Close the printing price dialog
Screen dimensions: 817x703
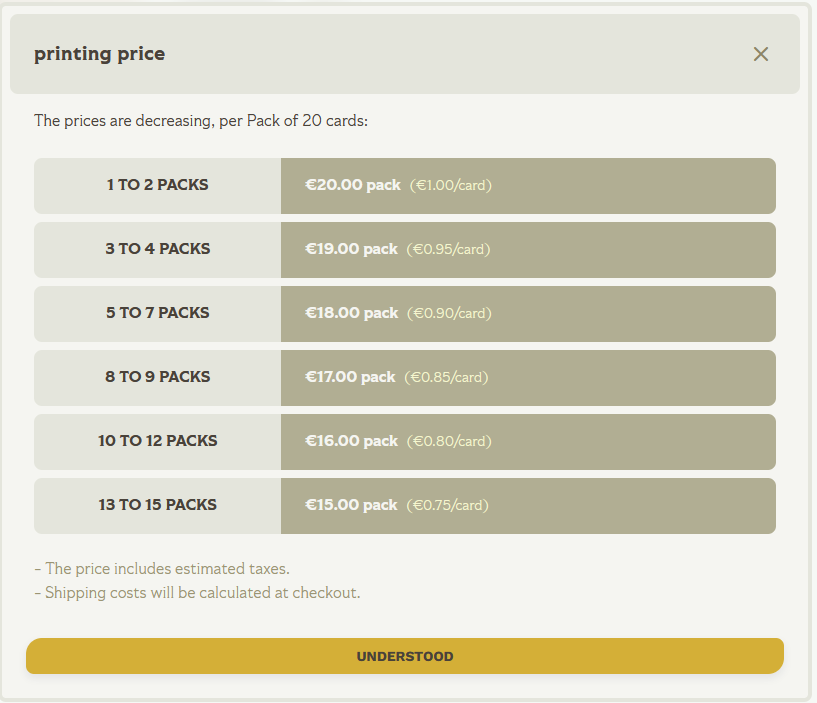[761, 54]
